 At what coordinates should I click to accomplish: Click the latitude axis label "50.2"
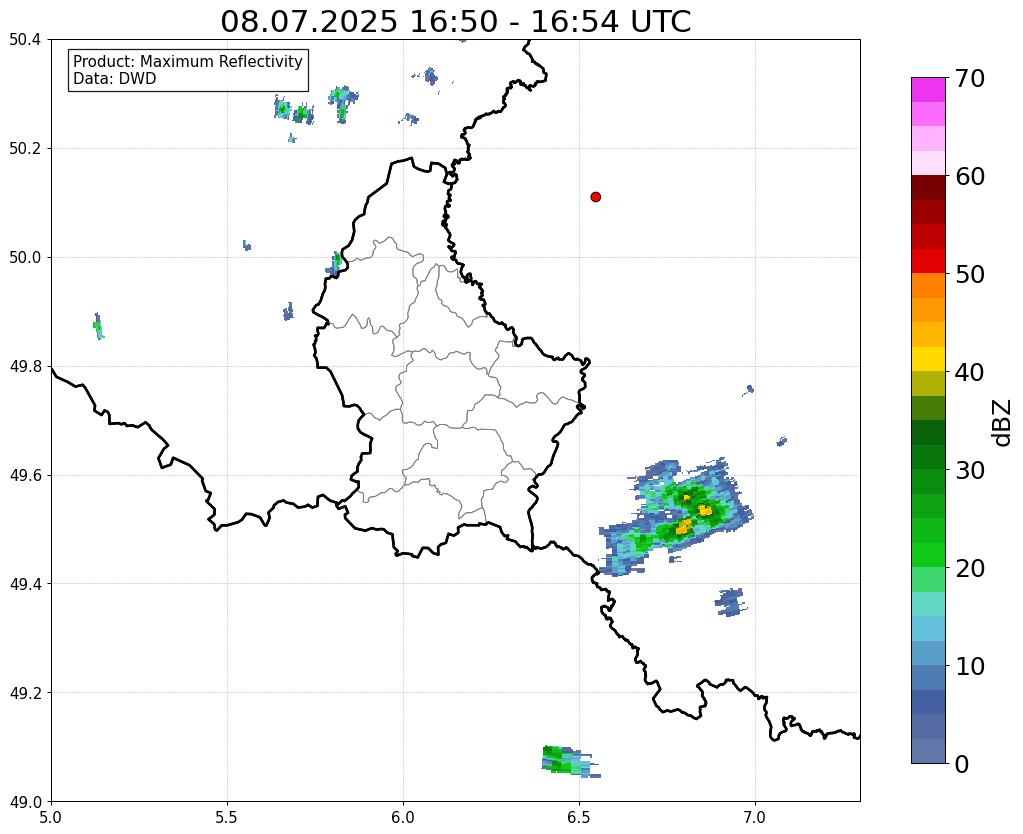click(x=25, y=149)
